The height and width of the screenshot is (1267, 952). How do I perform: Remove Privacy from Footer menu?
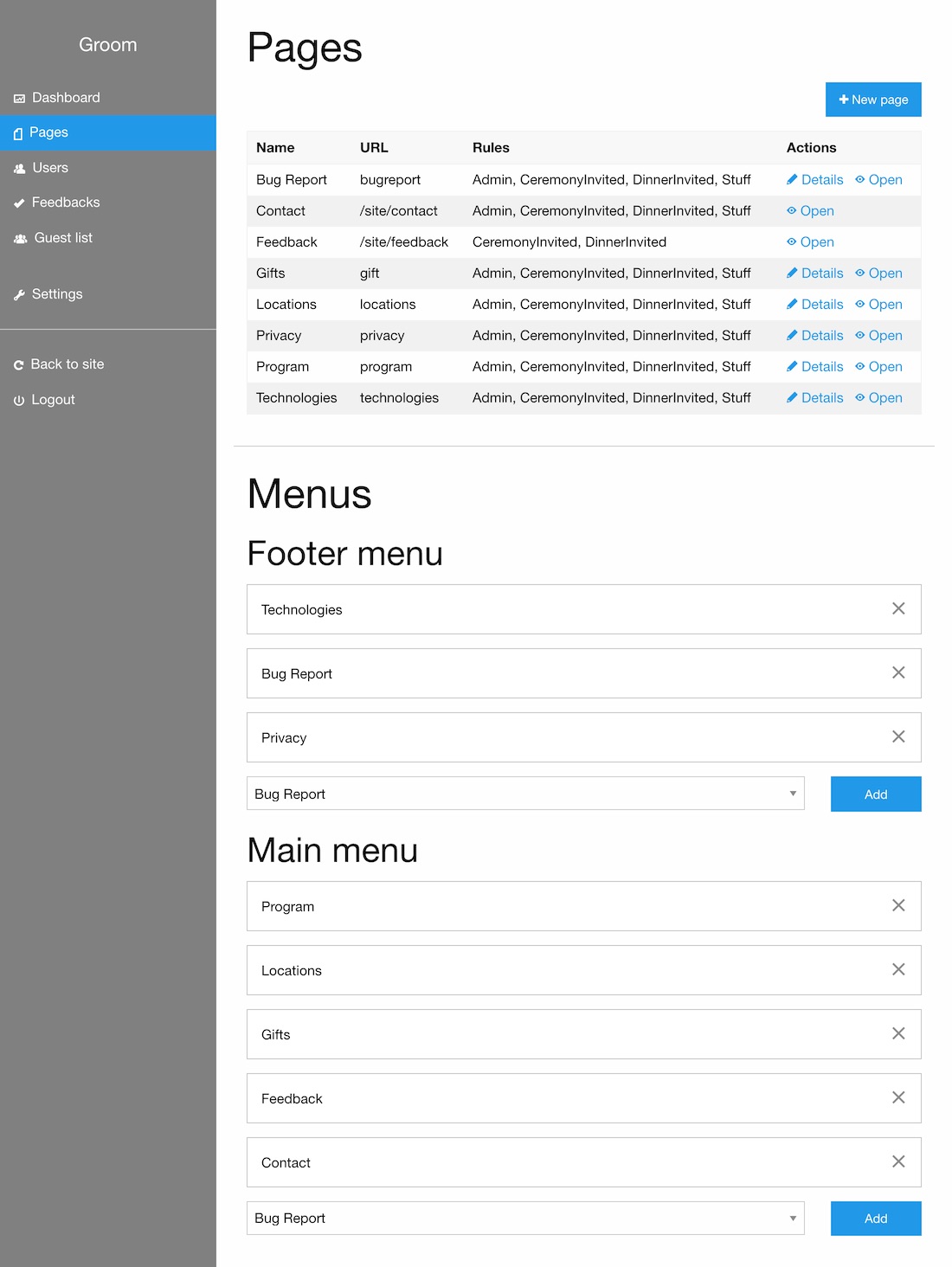(898, 736)
